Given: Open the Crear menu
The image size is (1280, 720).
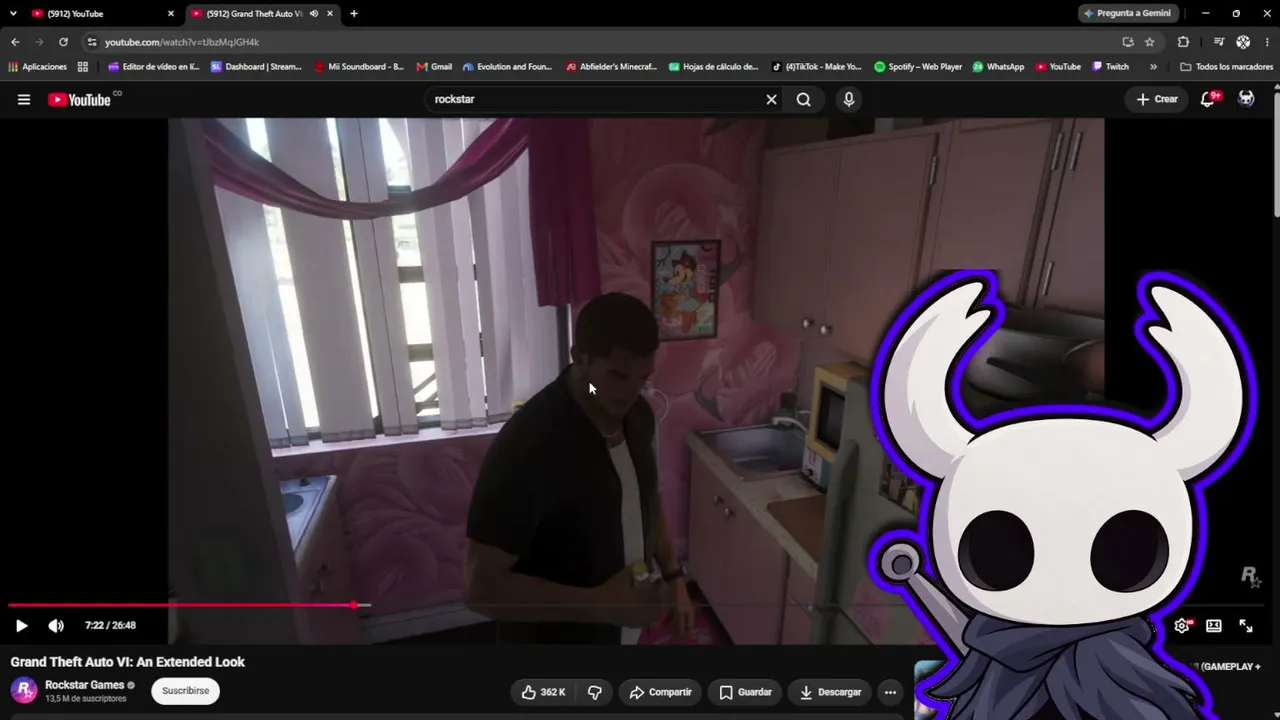Looking at the screenshot, I should (1157, 99).
